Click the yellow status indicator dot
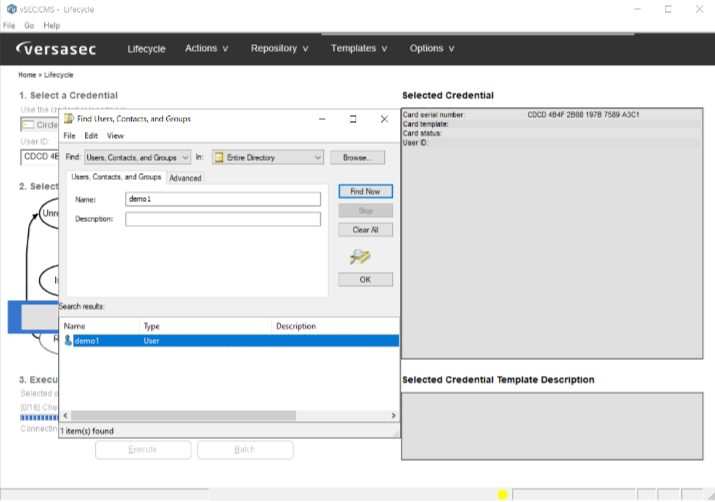Image resolution: width=715 pixels, height=502 pixels. click(x=503, y=495)
